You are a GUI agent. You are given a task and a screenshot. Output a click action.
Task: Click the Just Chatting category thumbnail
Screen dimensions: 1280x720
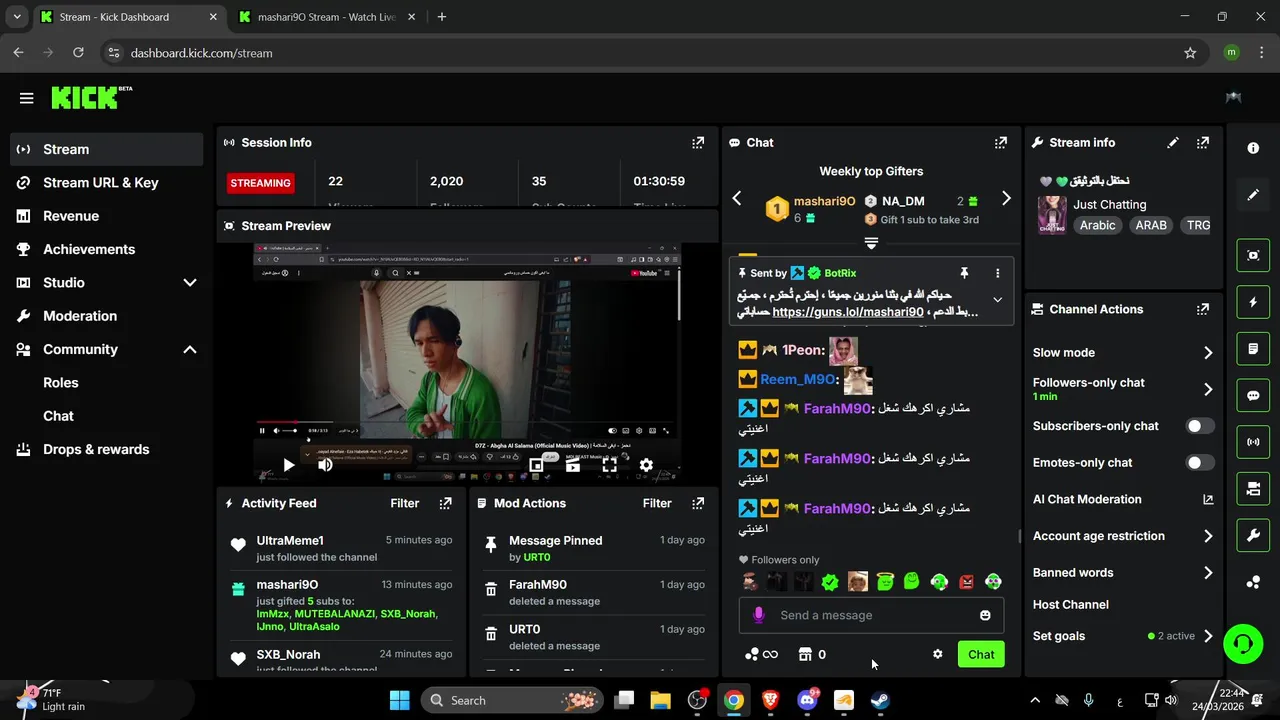click(x=1052, y=215)
